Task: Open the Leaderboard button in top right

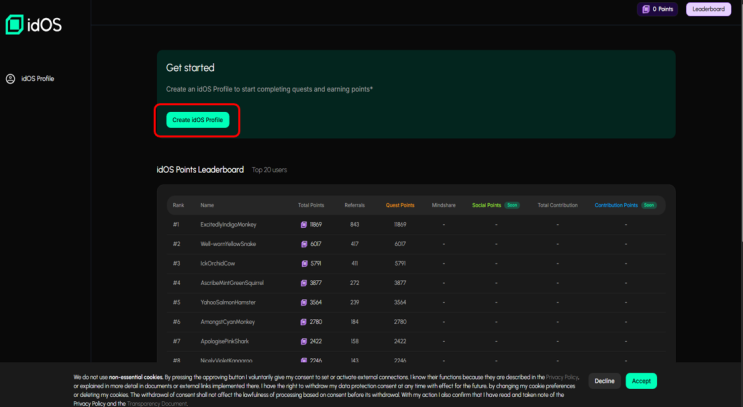Action: [x=708, y=9]
